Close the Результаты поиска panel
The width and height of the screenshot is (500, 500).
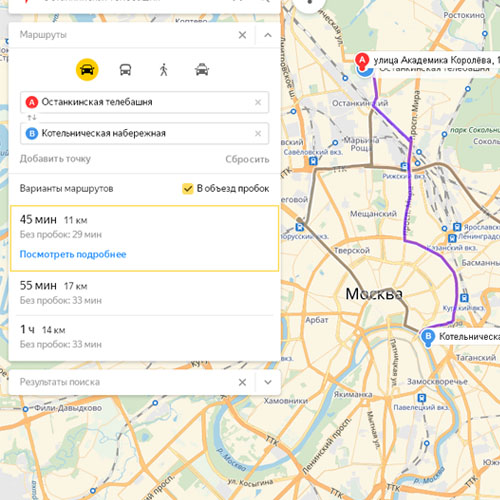[242, 382]
